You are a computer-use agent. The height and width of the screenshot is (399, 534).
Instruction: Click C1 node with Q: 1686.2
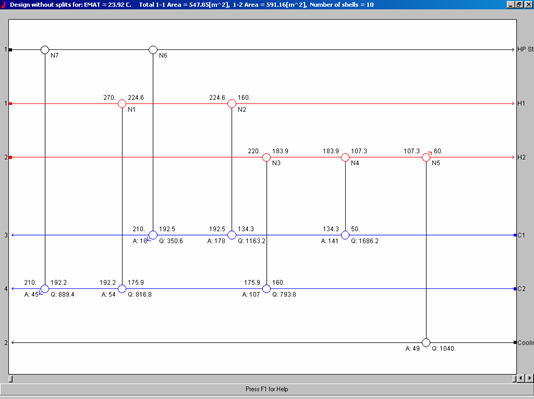pyautogui.click(x=345, y=235)
